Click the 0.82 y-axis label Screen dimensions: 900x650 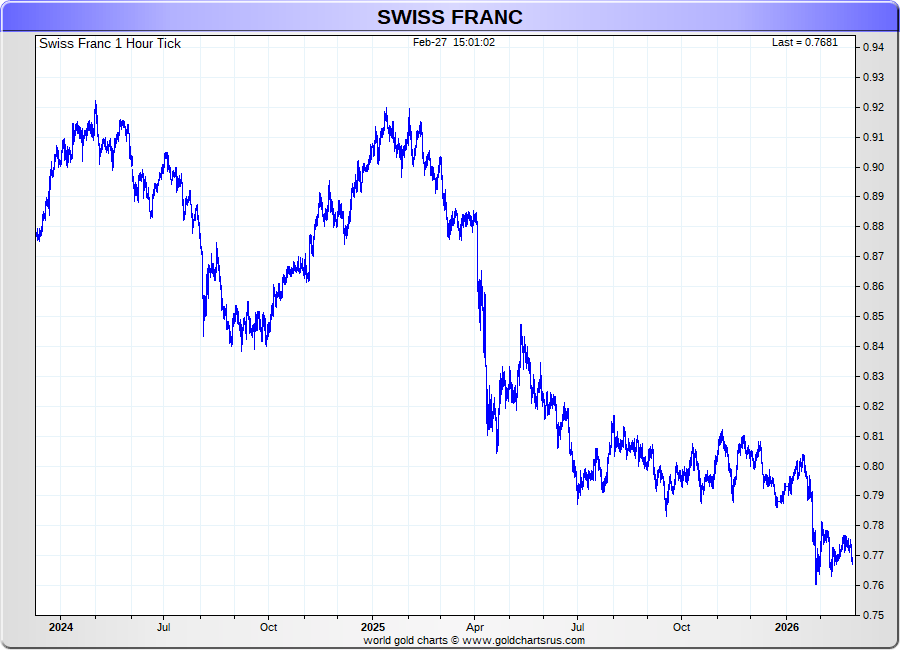tap(874, 406)
